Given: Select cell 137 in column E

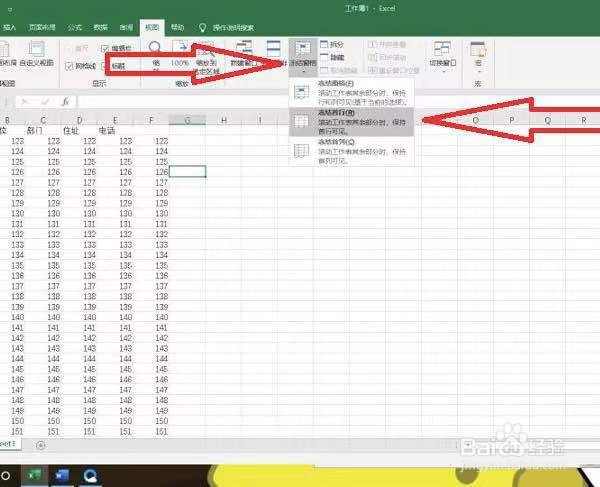Looking at the screenshot, I should pos(115,286).
